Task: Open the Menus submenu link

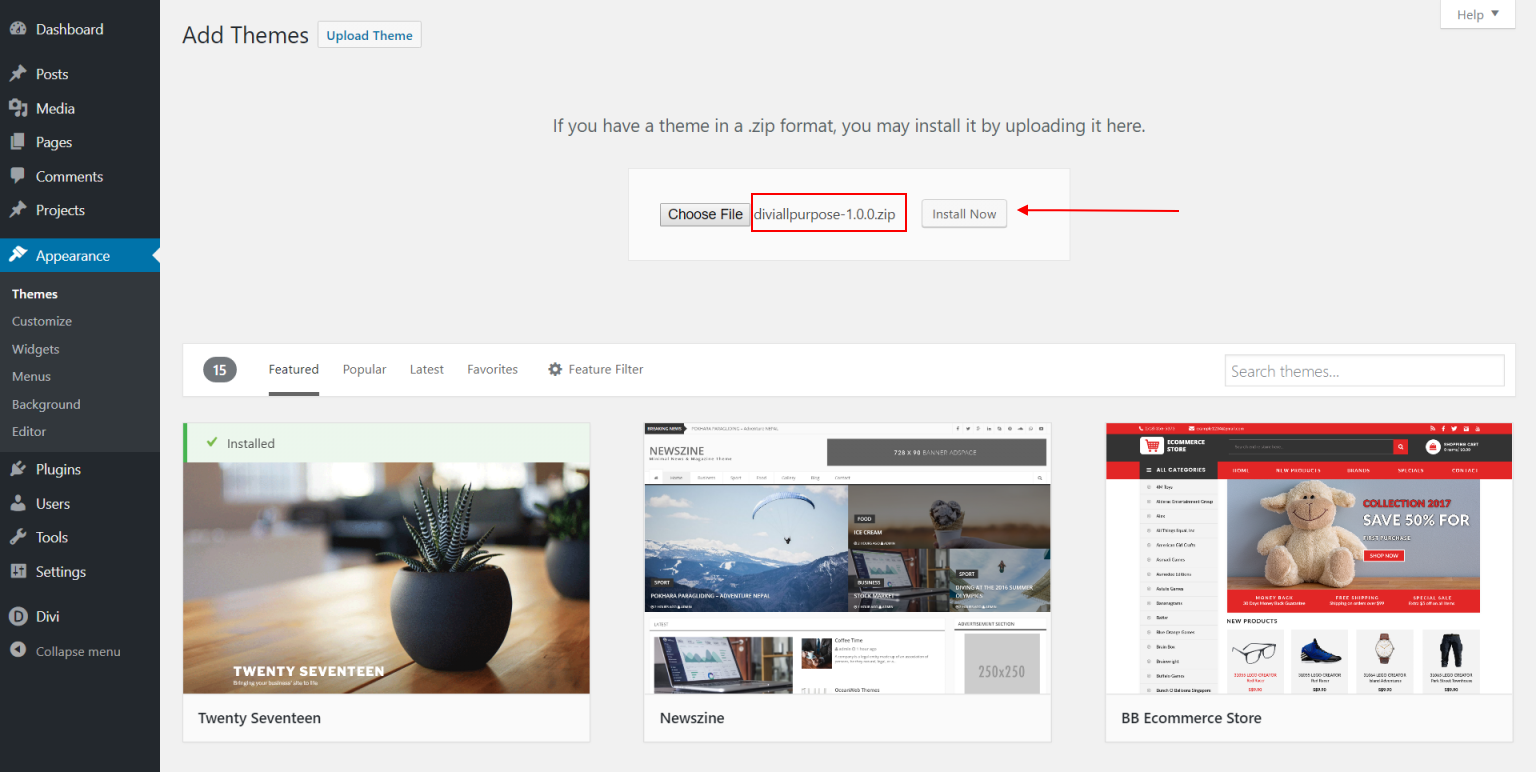Action: coord(31,376)
